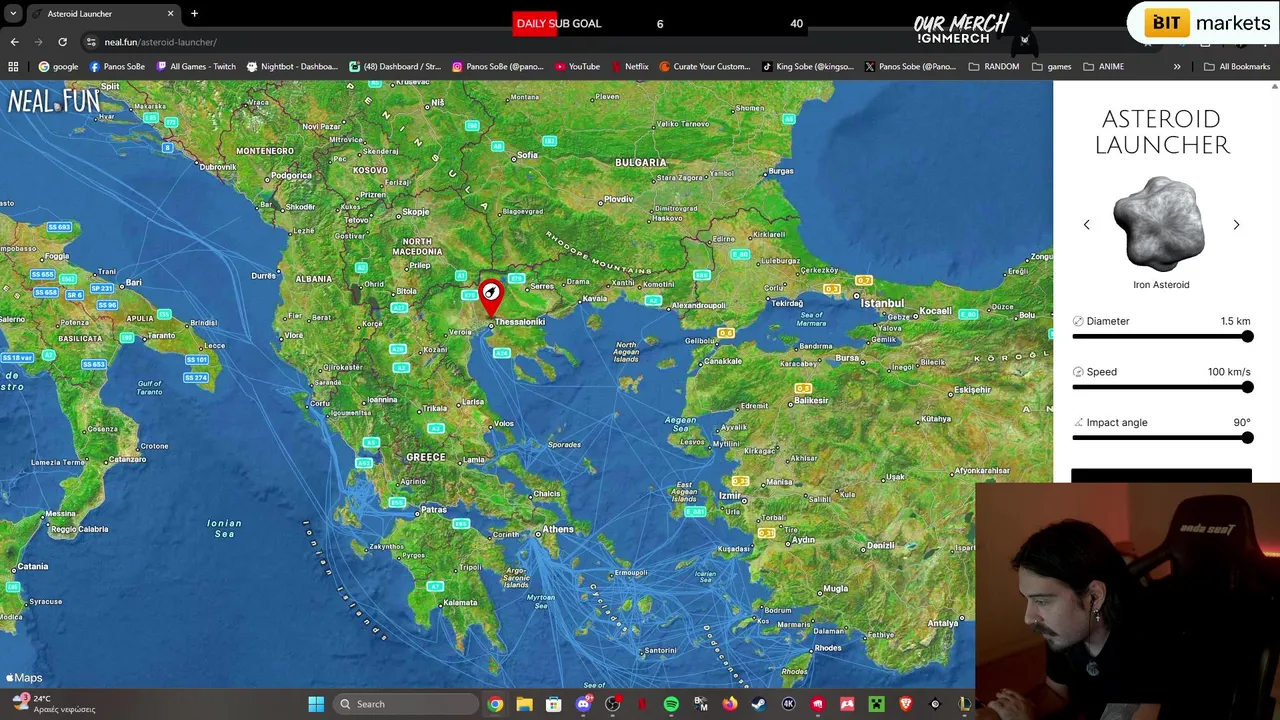Adjust the Speed slider handle
Screen dimensions: 1280x720
(x=1247, y=387)
